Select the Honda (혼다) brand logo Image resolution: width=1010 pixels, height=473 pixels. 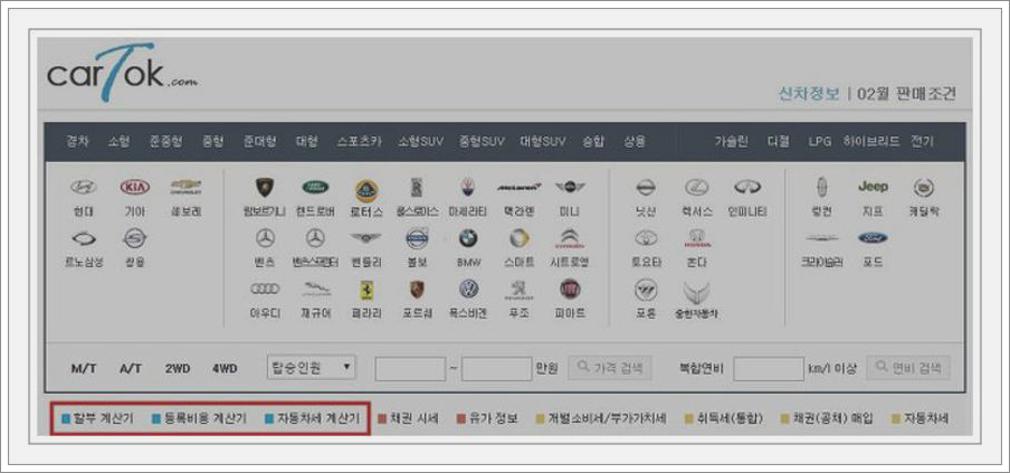(697, 238)
